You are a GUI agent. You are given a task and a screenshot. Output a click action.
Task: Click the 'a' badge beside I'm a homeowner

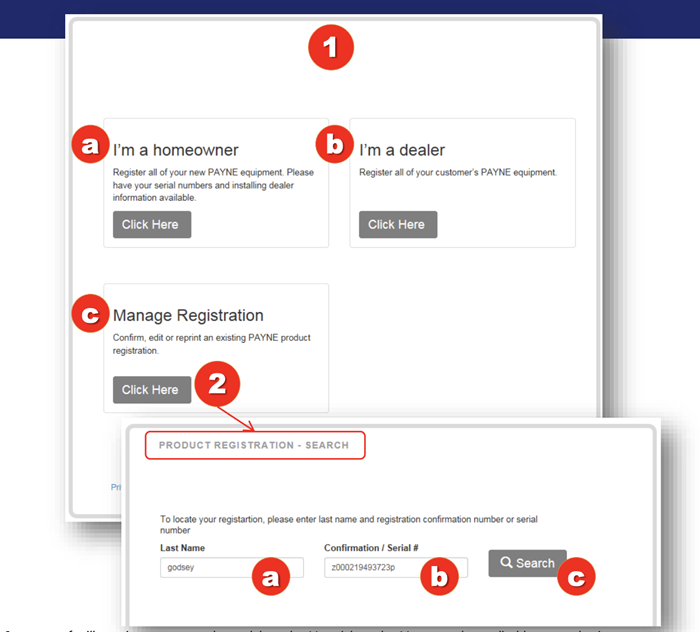point(91,145)
